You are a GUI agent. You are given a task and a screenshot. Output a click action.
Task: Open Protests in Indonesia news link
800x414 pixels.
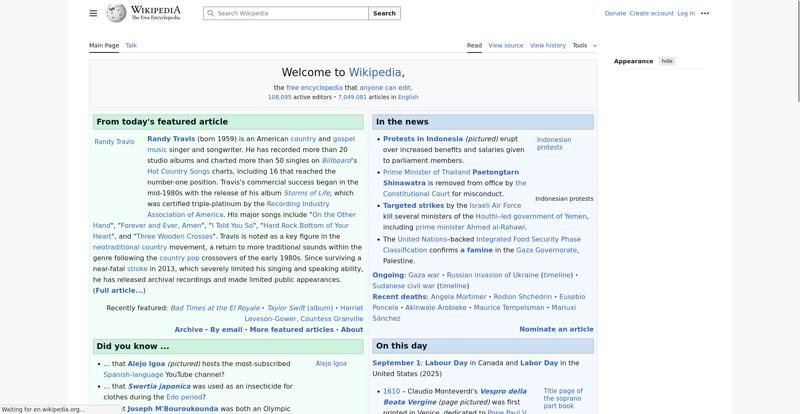point(423,139)
